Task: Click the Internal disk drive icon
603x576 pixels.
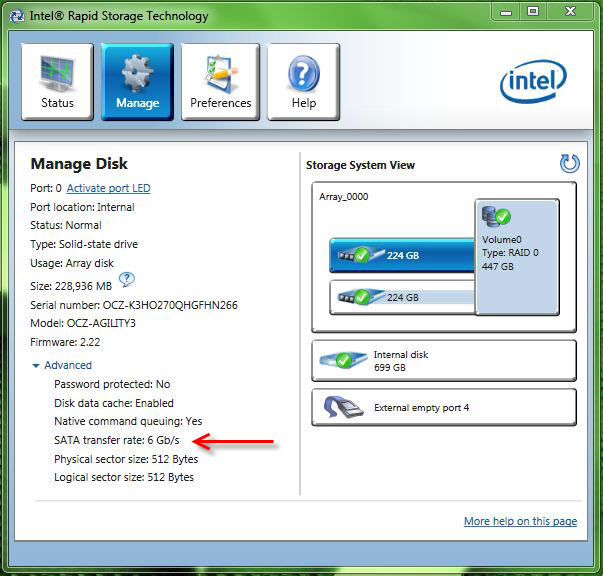Action: coord(343,360)
